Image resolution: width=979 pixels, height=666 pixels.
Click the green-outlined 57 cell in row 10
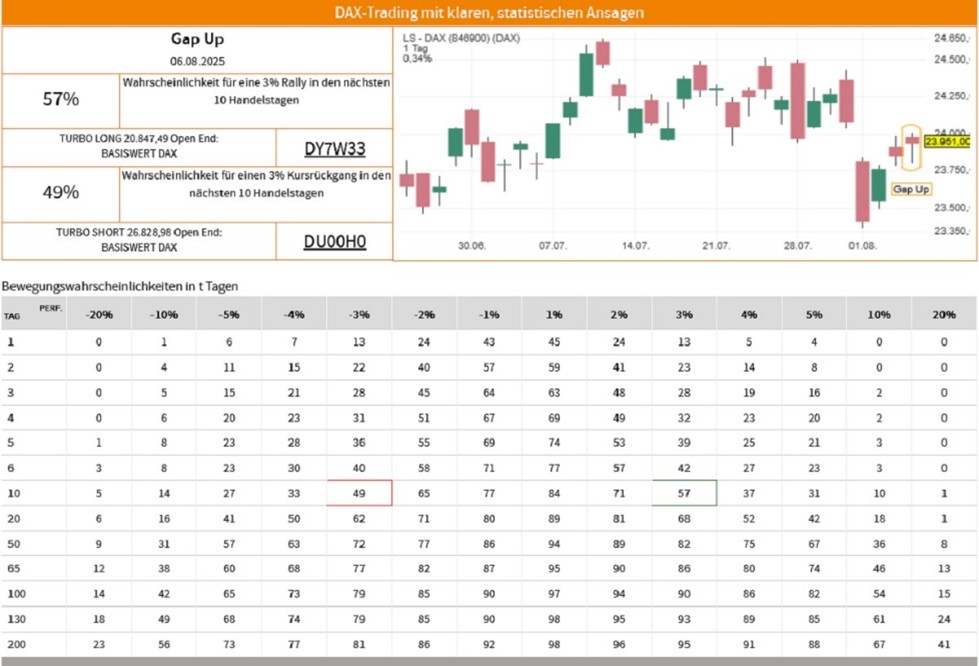pos(684,493)
